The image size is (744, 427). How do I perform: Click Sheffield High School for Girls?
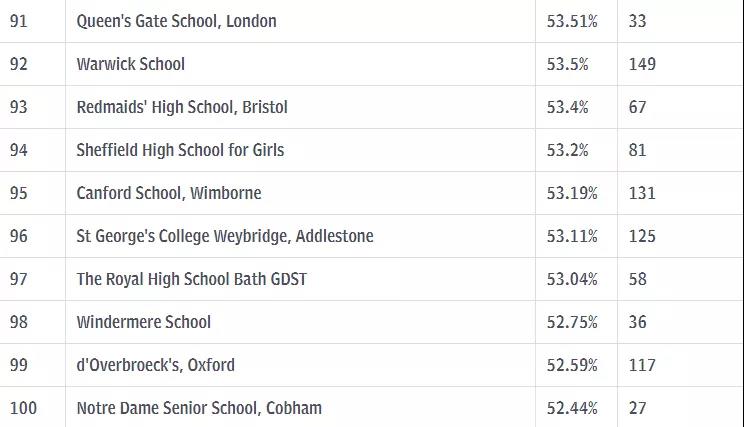coord(180,150)
